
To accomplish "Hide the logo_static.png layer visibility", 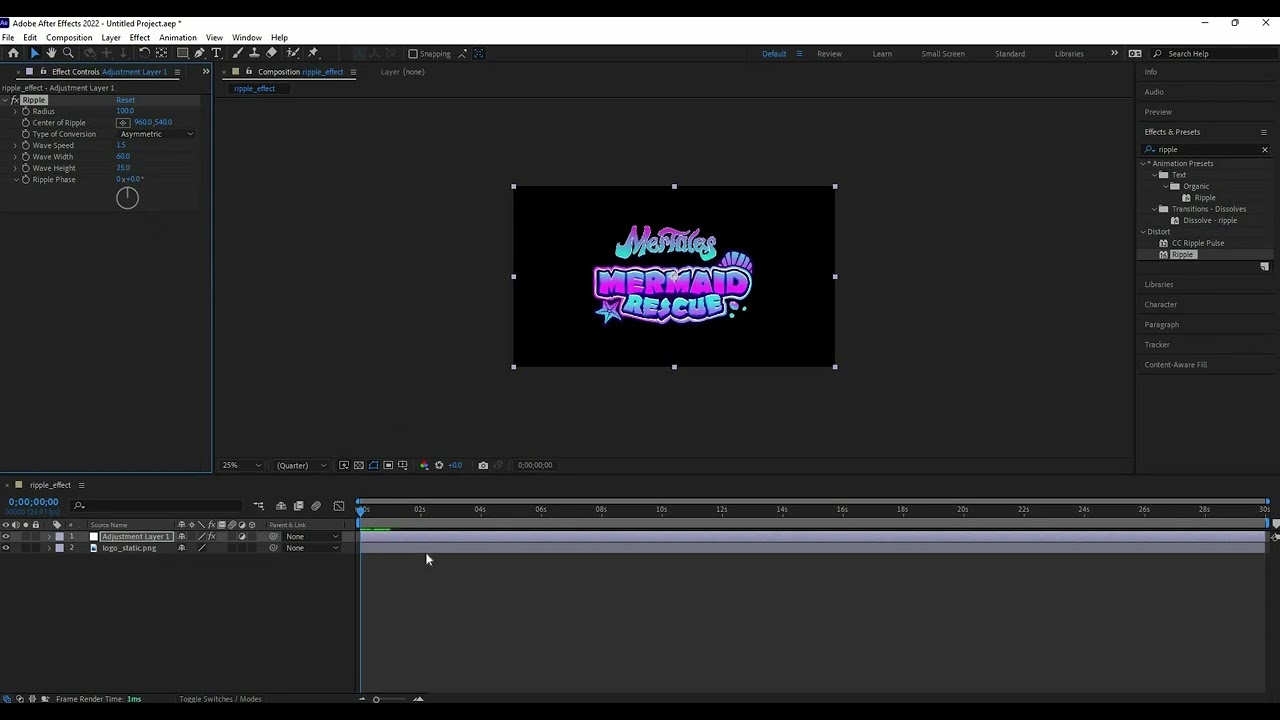I will pyautogui.click(x=6, y=548).
